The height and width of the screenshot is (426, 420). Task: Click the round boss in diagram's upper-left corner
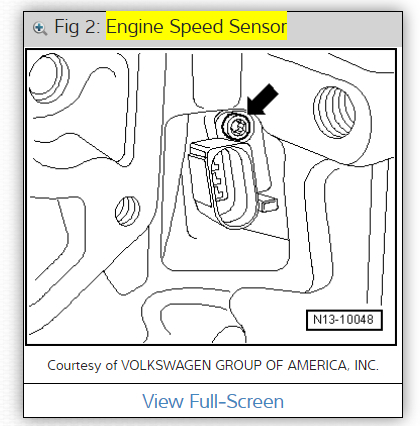(49, 79)
